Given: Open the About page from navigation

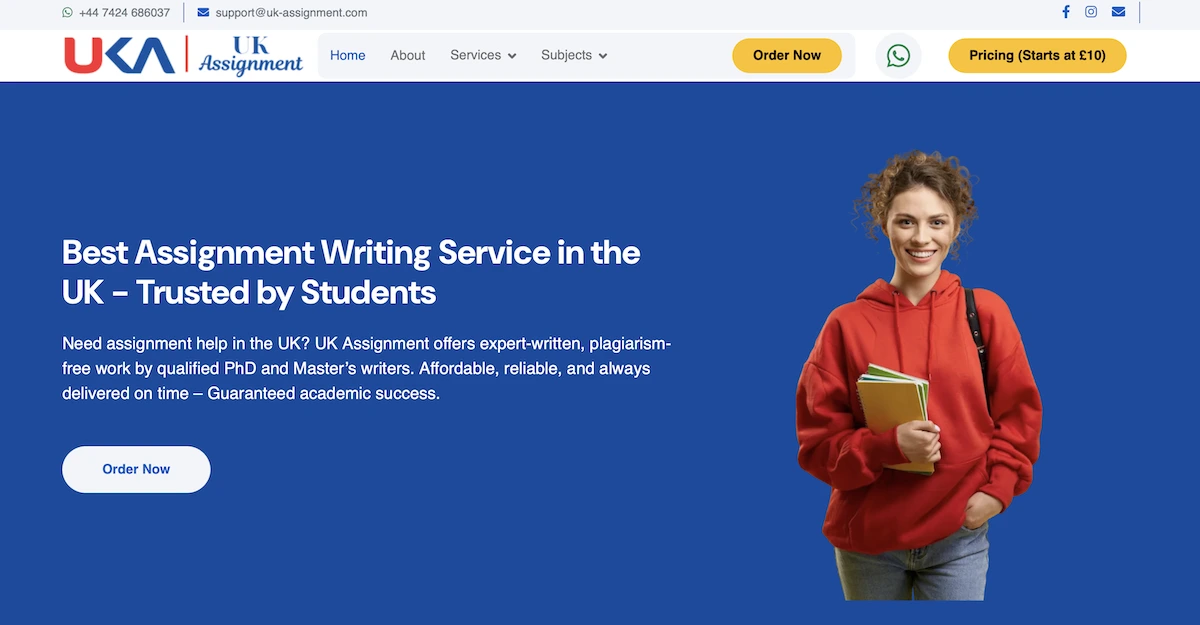Looking at the screenshot, I should click(x=407, y=55).
